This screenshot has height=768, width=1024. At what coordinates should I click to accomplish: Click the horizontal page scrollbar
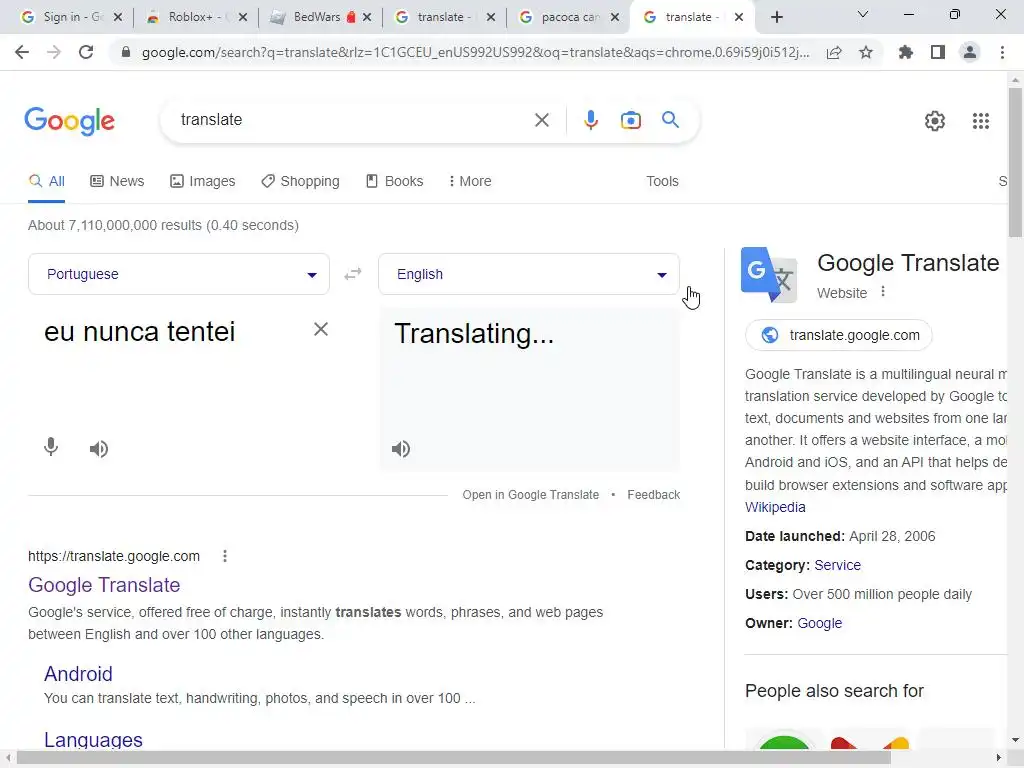coord(453,758)
